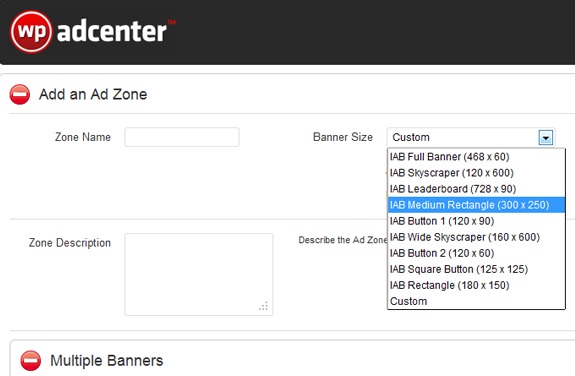
Task: Collapse the Multiple Banners section
Action: pyautogui.click(x=31, y=361)
